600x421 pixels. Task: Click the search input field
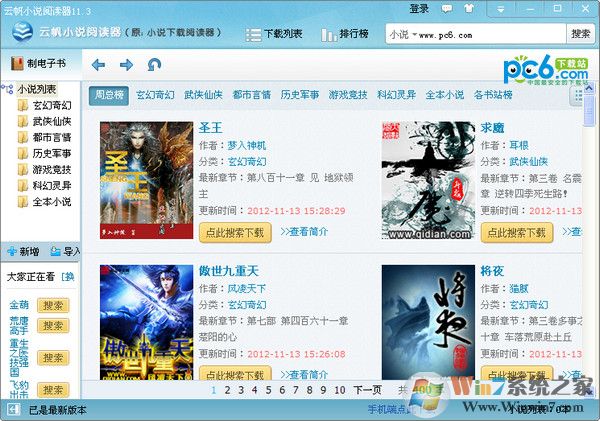point(491,35)
